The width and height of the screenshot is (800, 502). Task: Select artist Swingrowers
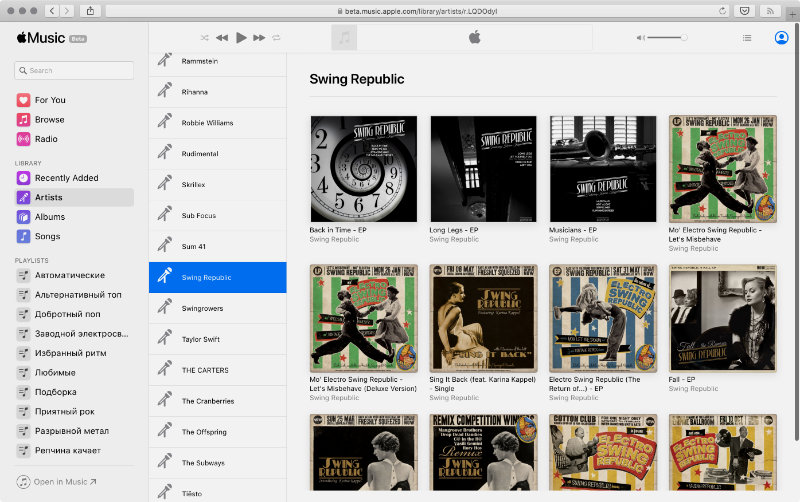[x=218, y=309]
